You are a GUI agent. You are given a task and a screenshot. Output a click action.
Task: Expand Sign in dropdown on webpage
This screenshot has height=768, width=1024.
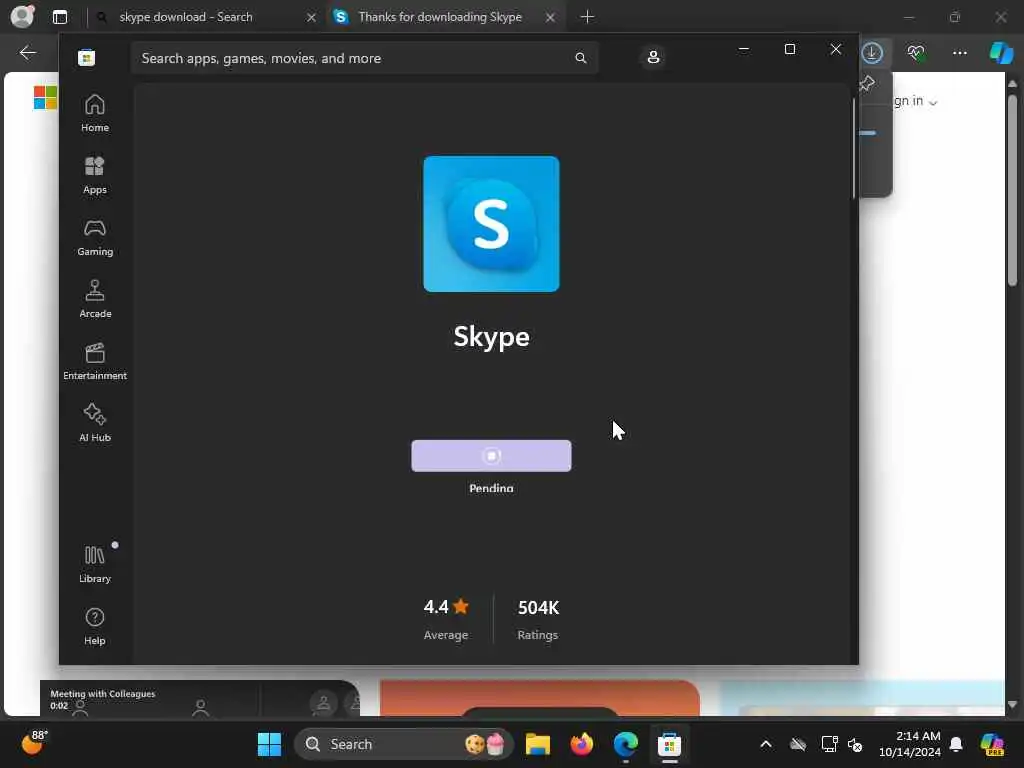tap(915, 101)
